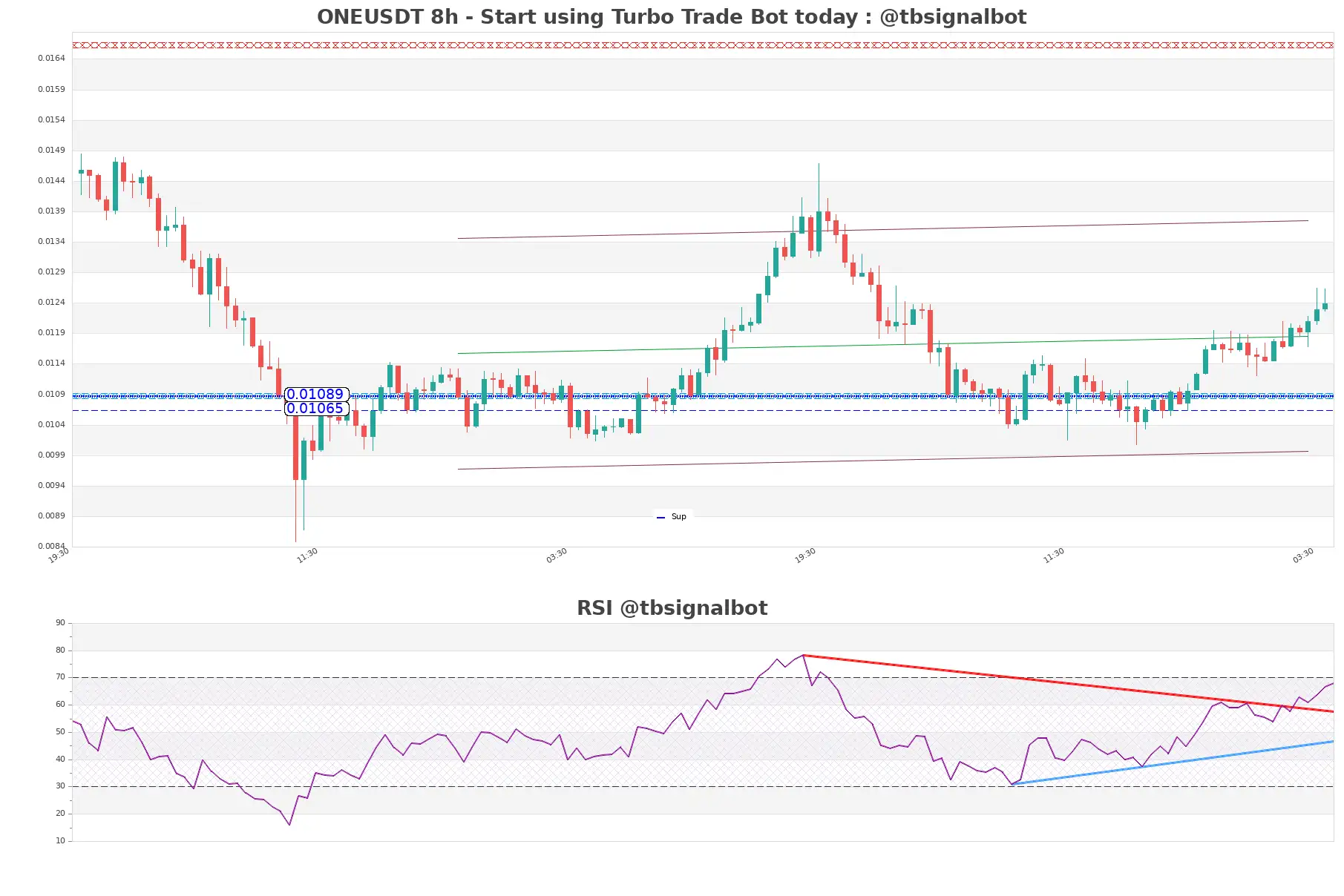This screenshot has height=896, width=1344.
Task: Click RSI axis label 90
Action: pyautogui.click(x=60, y=623)
